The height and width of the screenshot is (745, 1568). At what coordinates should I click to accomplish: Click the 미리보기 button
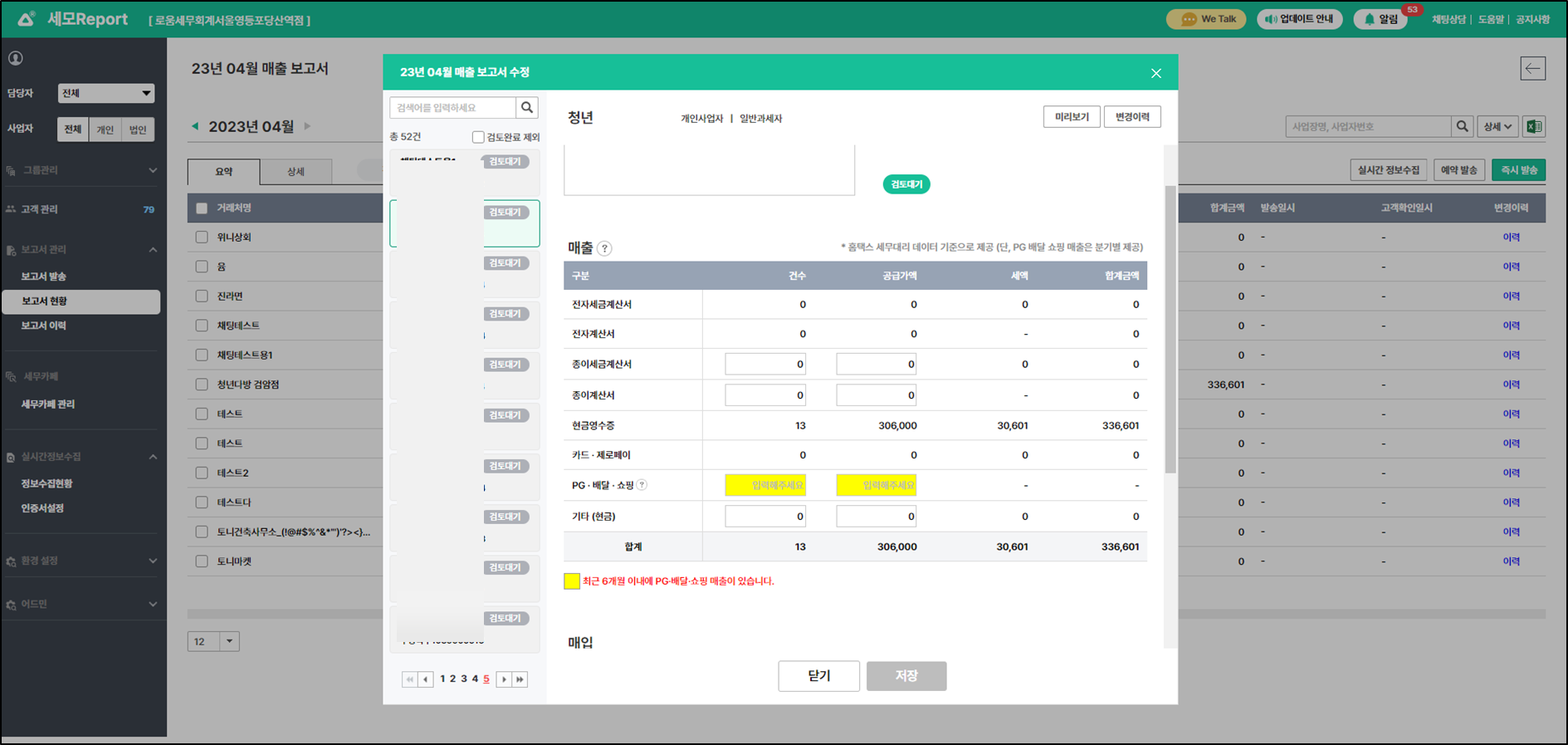coord(1071,117)
